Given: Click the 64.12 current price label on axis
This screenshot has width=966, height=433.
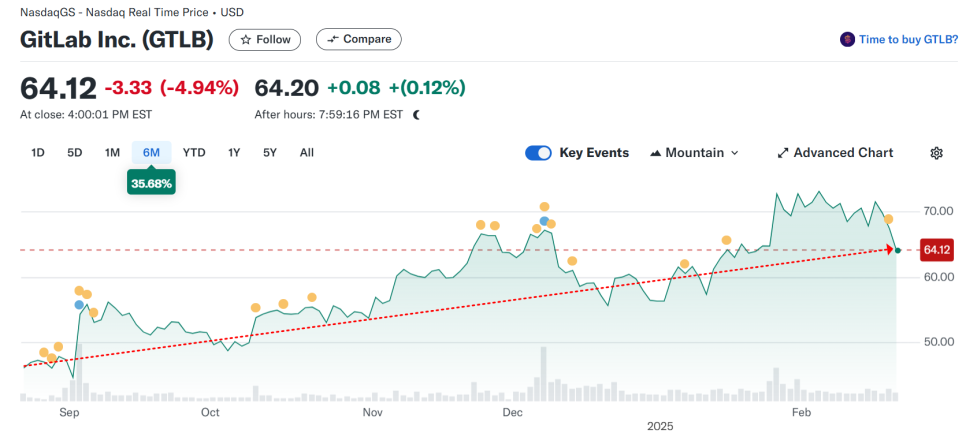Looking at the screenshot, I should click(936, 249).
